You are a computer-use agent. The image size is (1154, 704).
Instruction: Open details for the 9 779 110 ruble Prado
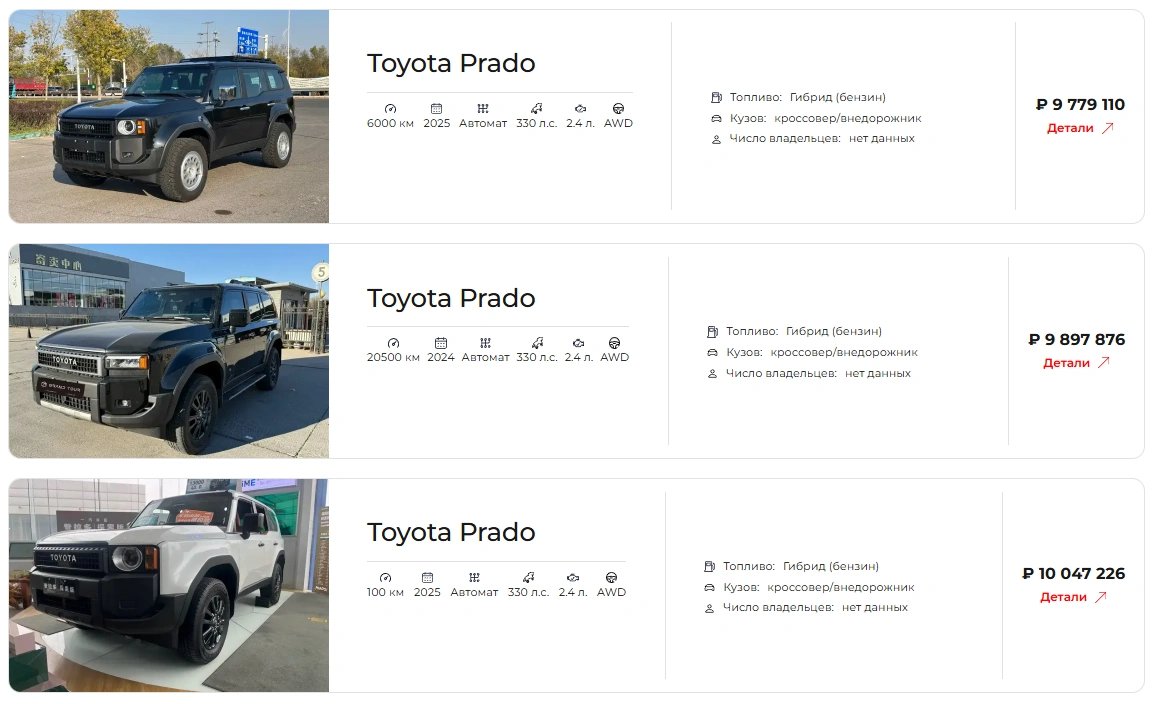pyautogui.click(x=1080, y=128)
